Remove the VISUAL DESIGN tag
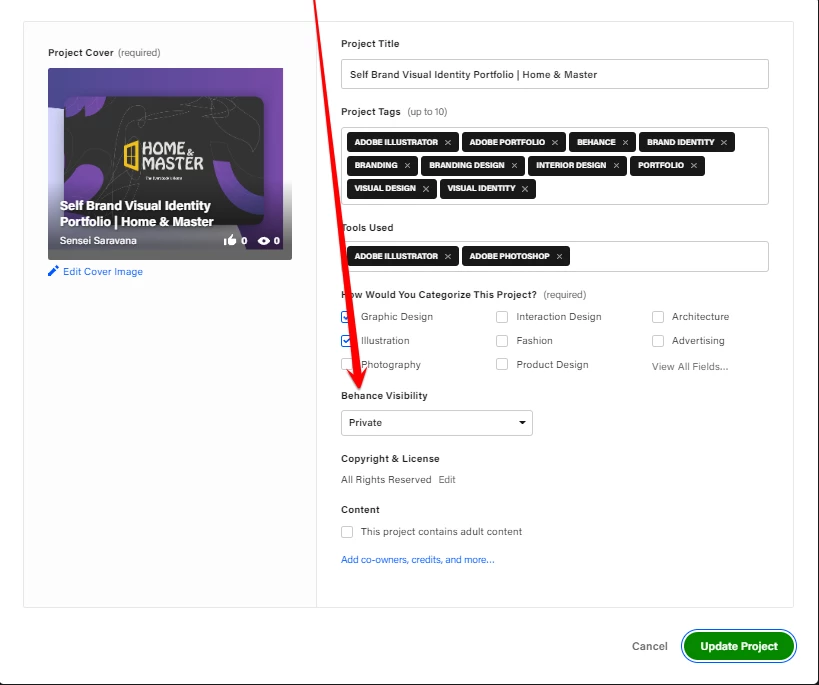The image size is (819, 685). (426, 189)
